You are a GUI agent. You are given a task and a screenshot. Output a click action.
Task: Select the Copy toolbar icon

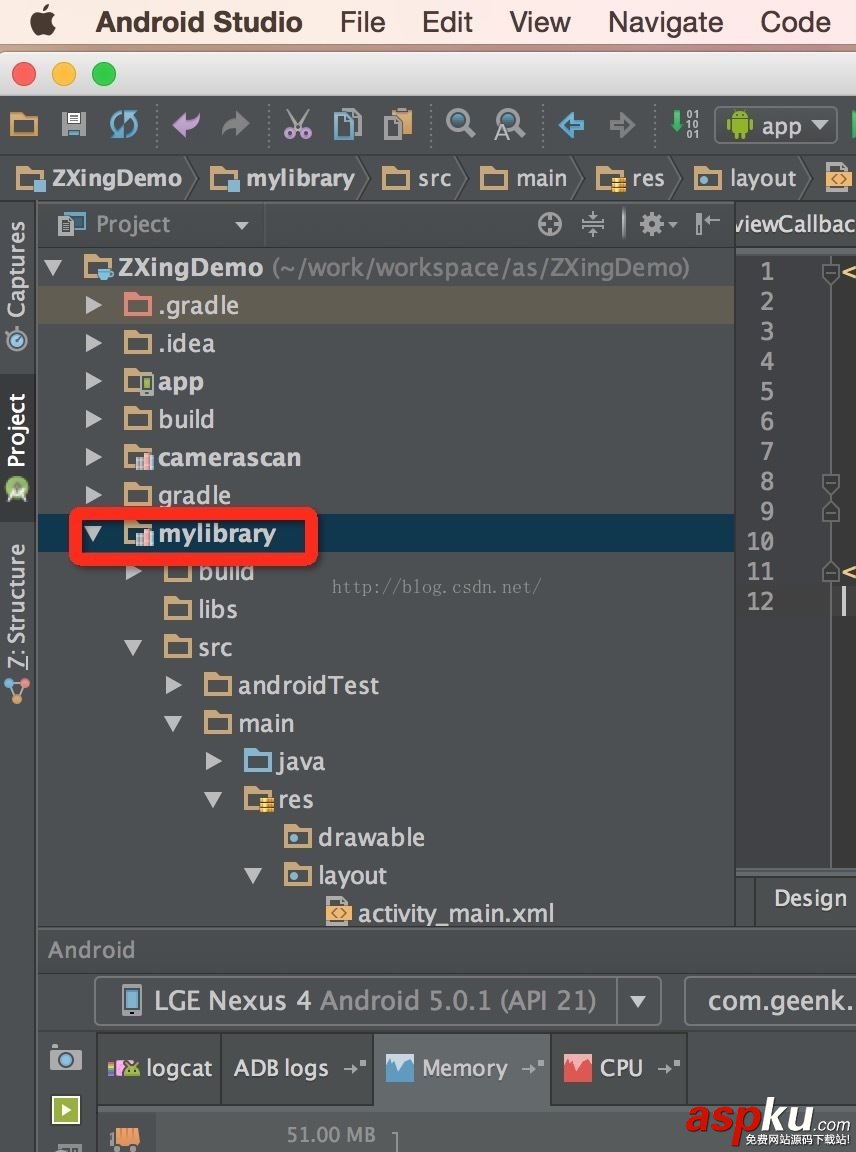(347, 124)
